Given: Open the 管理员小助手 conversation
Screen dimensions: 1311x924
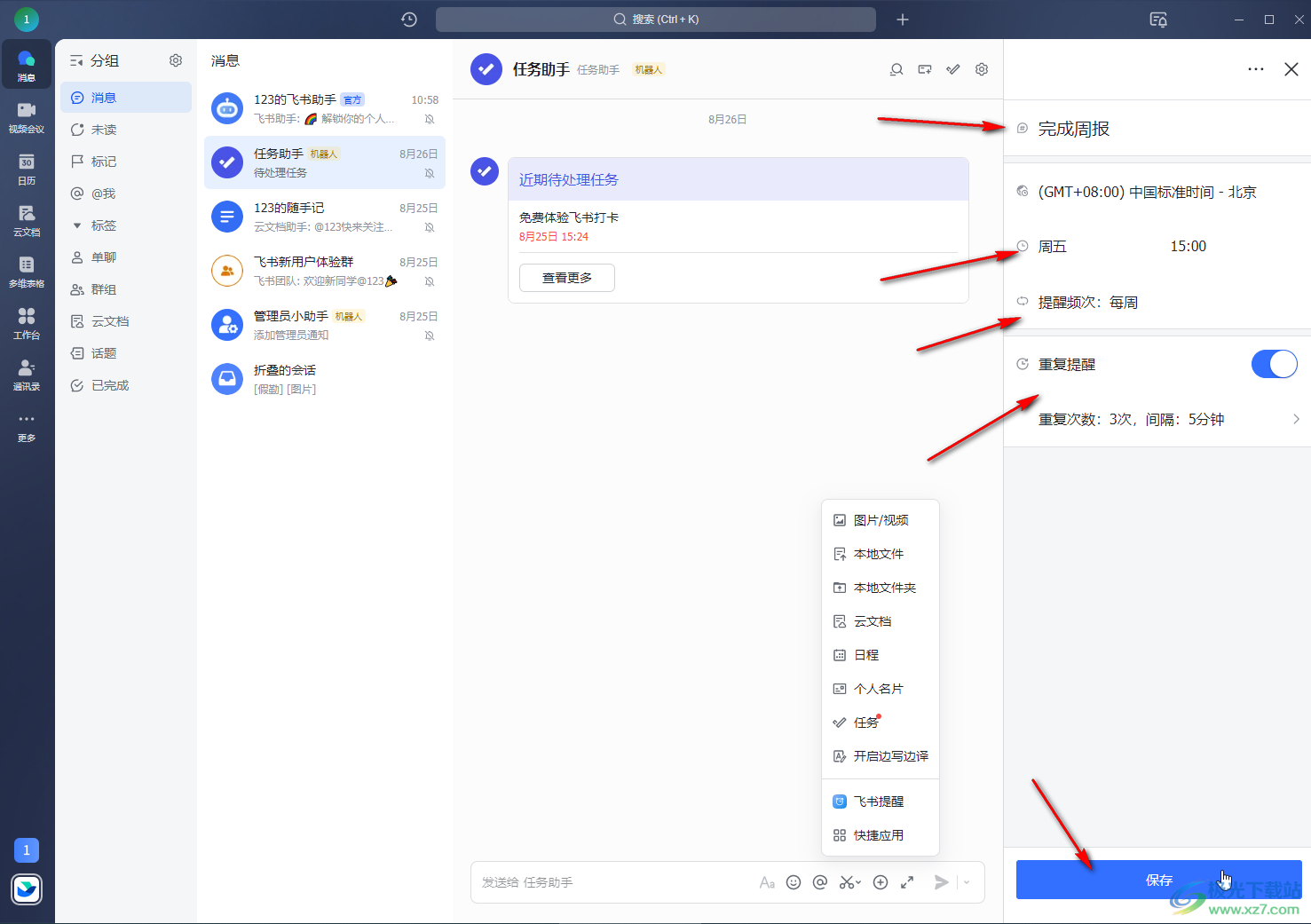Looking at the screenshot, I should coord(325,325).
